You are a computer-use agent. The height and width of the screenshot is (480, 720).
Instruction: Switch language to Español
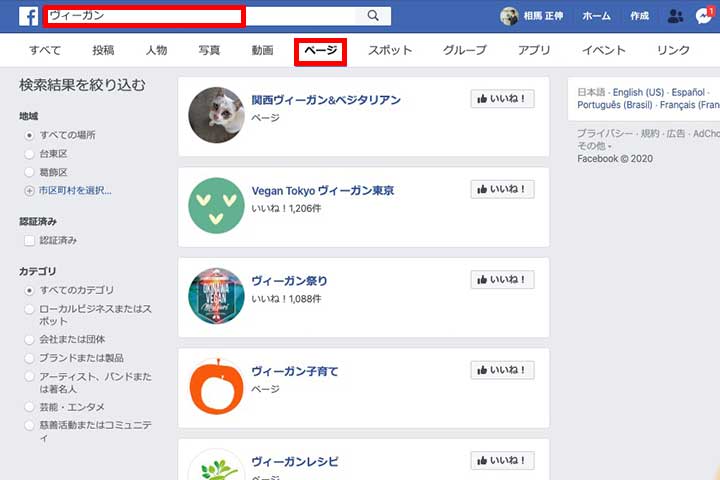688,92
